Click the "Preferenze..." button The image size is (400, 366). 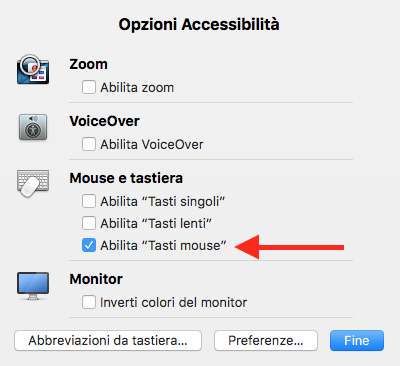[266, 341]
